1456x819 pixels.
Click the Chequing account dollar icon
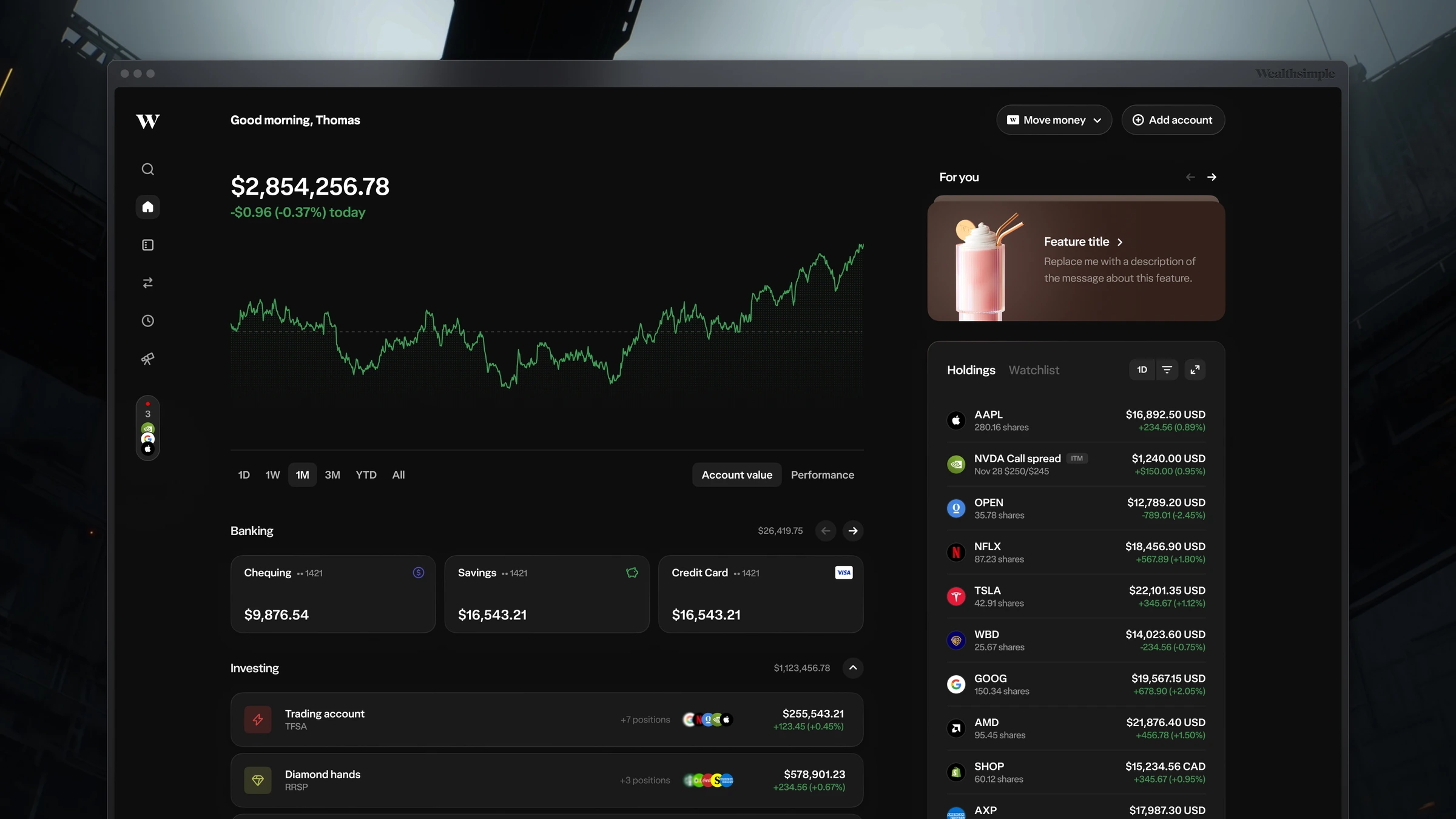[419, 573]
